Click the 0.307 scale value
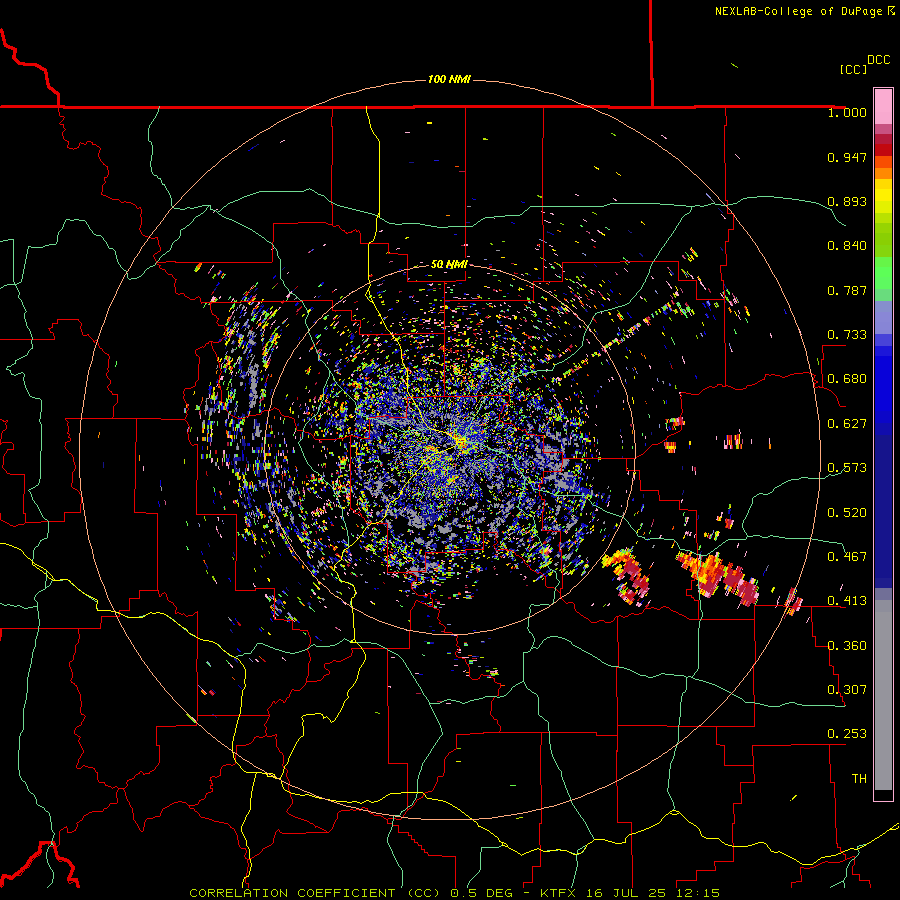Screen dimensions: 900x900 click(847, 690)
